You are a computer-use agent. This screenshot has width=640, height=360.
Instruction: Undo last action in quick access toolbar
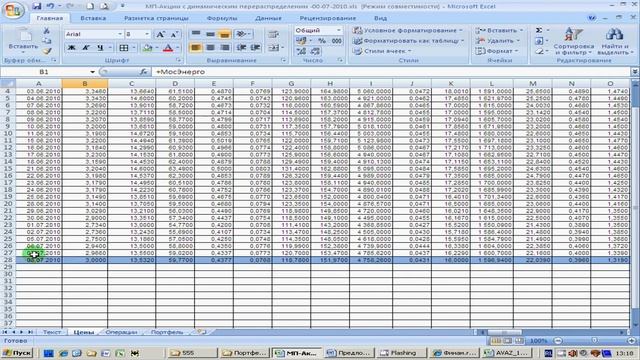[50, 6]
